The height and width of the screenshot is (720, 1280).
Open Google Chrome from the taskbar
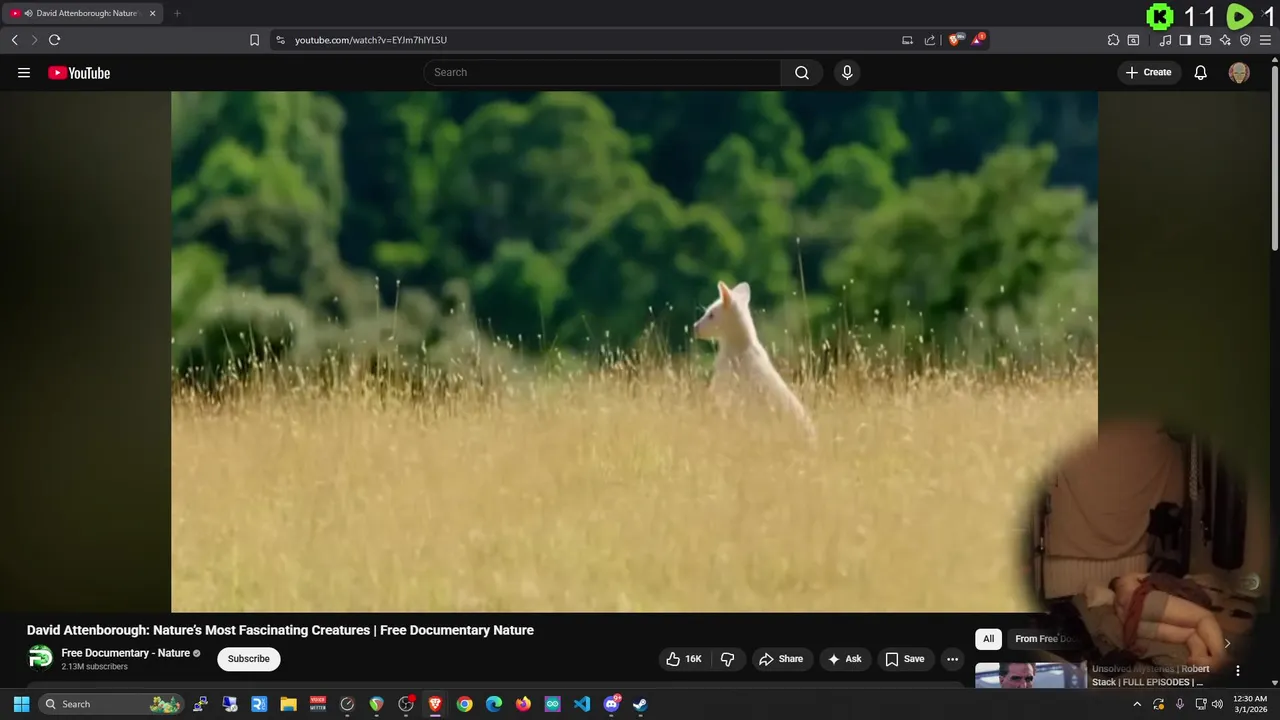coord(464,704)
